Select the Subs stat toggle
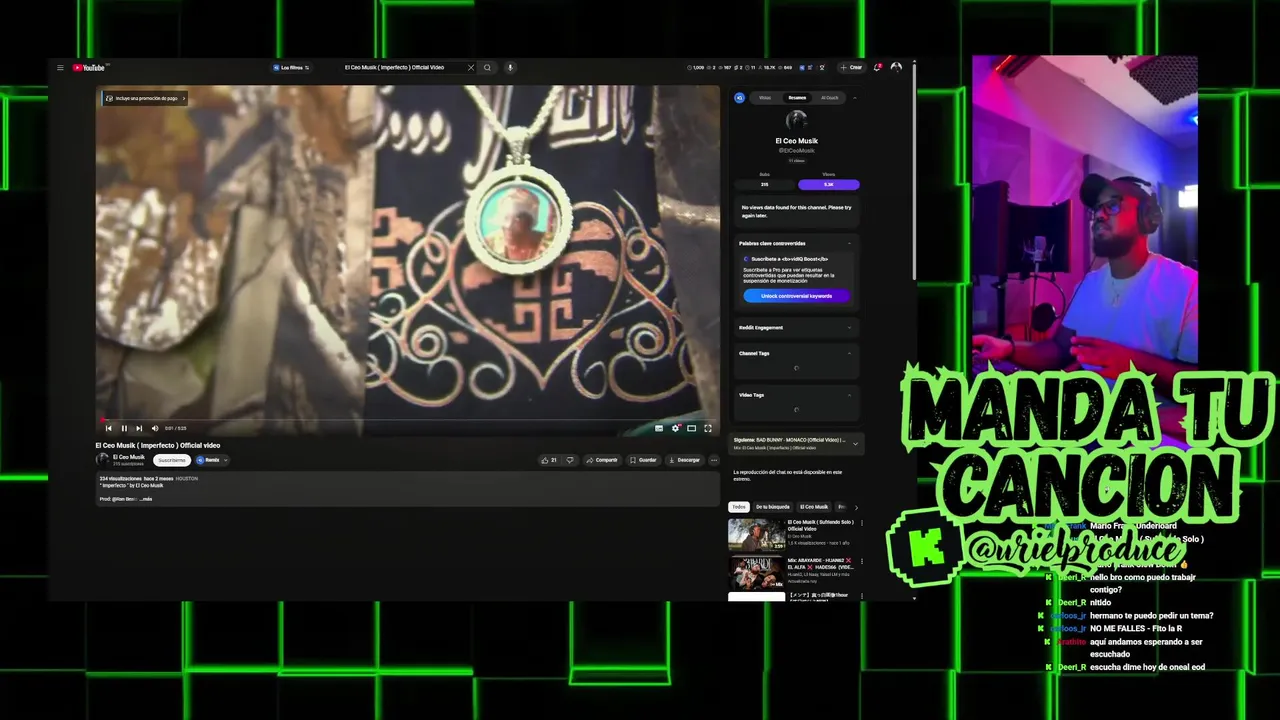Screen dimensions: 1280x720 (765, 184)
